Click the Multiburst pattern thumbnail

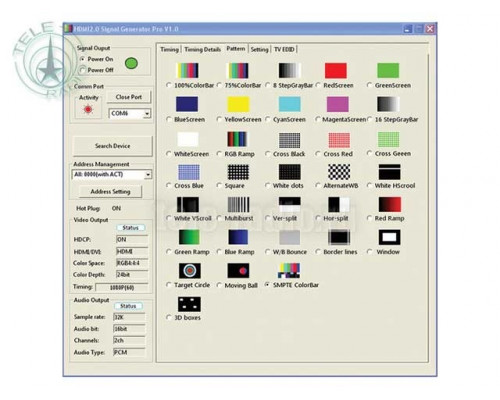click(x=238, y=204)
